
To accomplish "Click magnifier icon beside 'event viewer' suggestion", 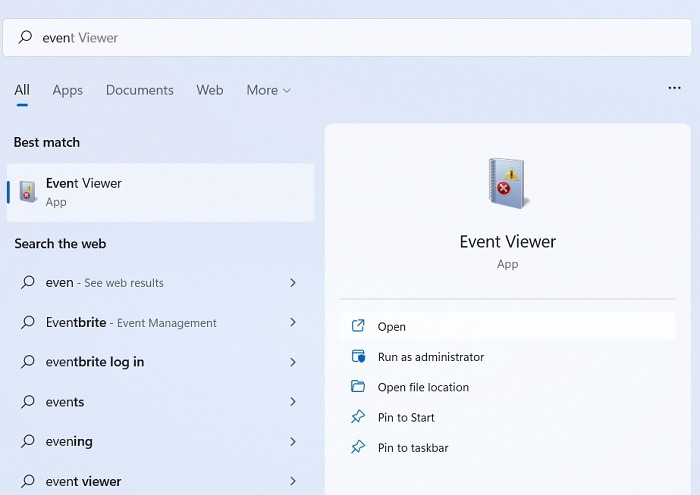I will tap(28, 481).
